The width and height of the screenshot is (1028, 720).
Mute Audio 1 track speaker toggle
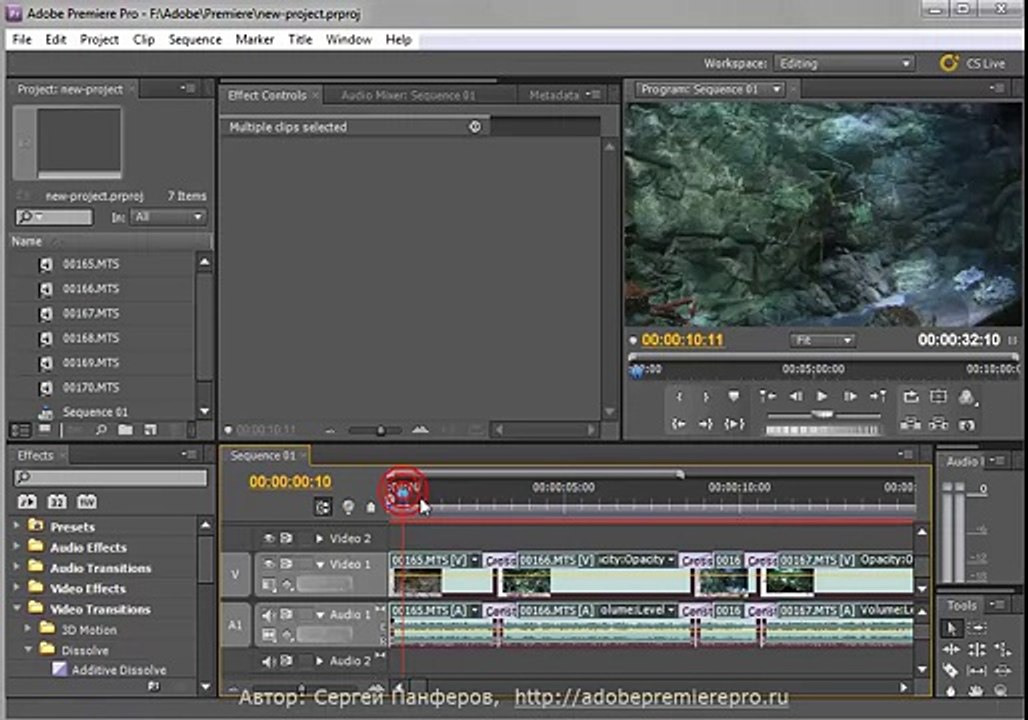[269, 615]
